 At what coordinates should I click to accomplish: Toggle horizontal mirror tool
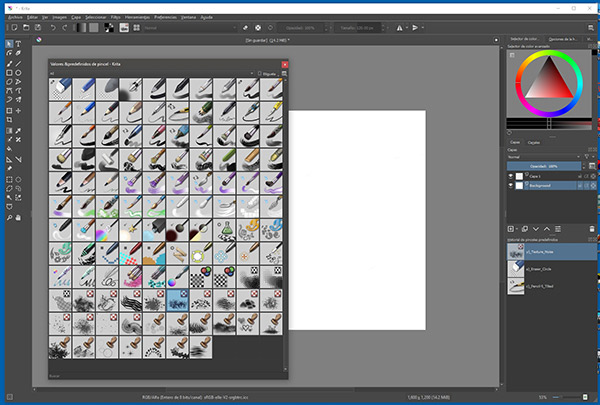click(399, 28)
